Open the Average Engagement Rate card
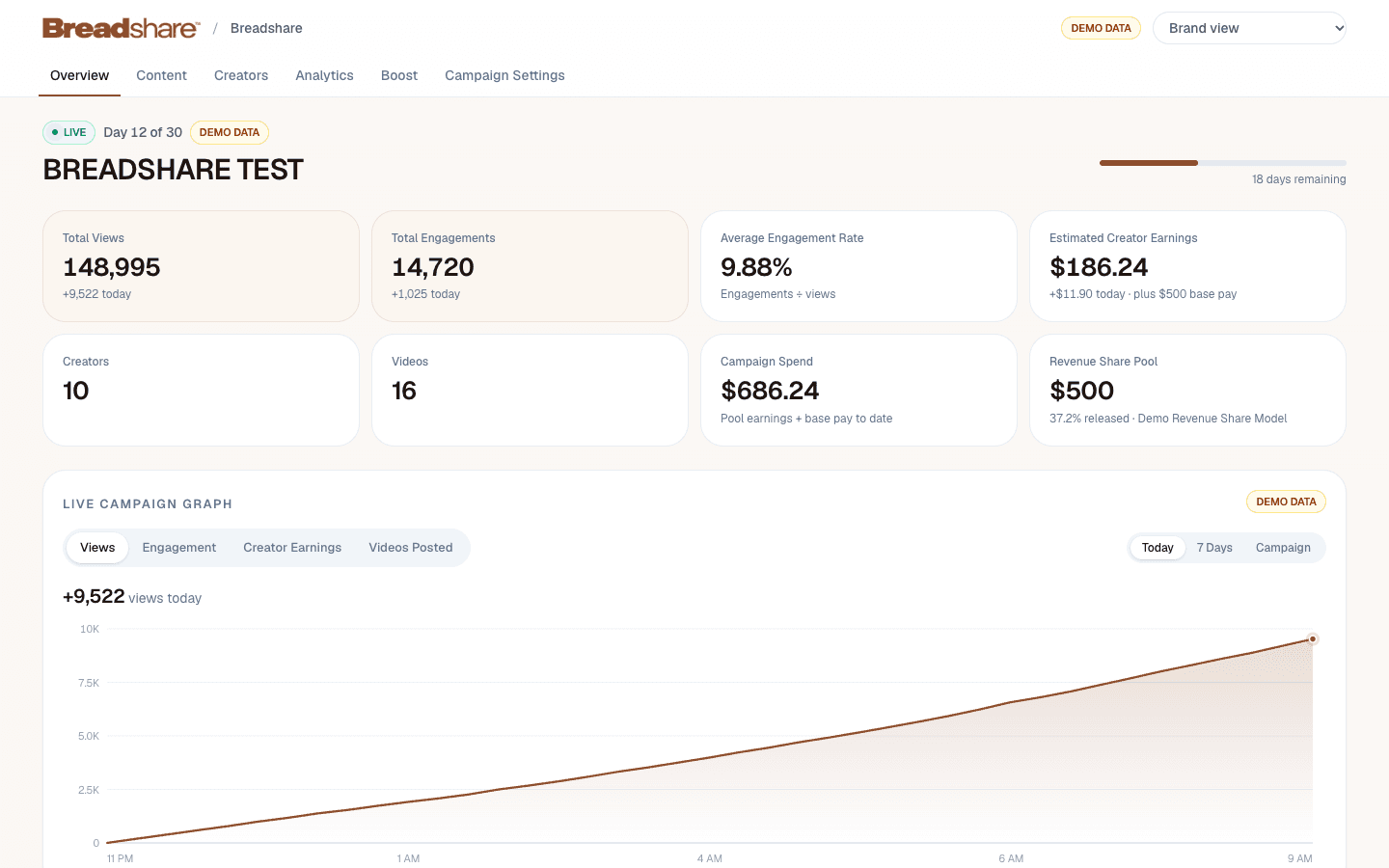1389x868 pixels. point(858,266)
